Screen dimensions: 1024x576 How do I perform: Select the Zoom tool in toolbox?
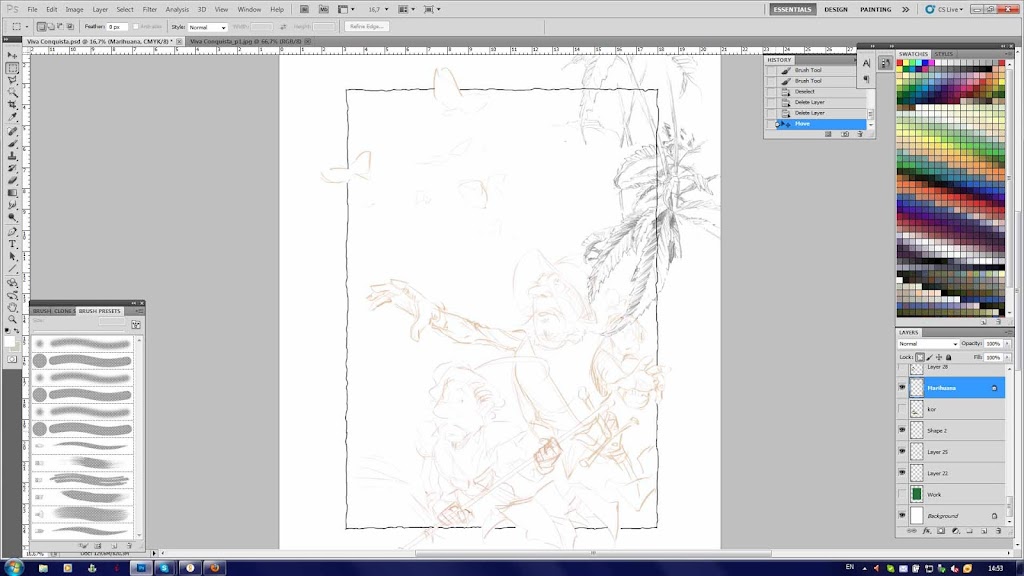pos(12,319)
